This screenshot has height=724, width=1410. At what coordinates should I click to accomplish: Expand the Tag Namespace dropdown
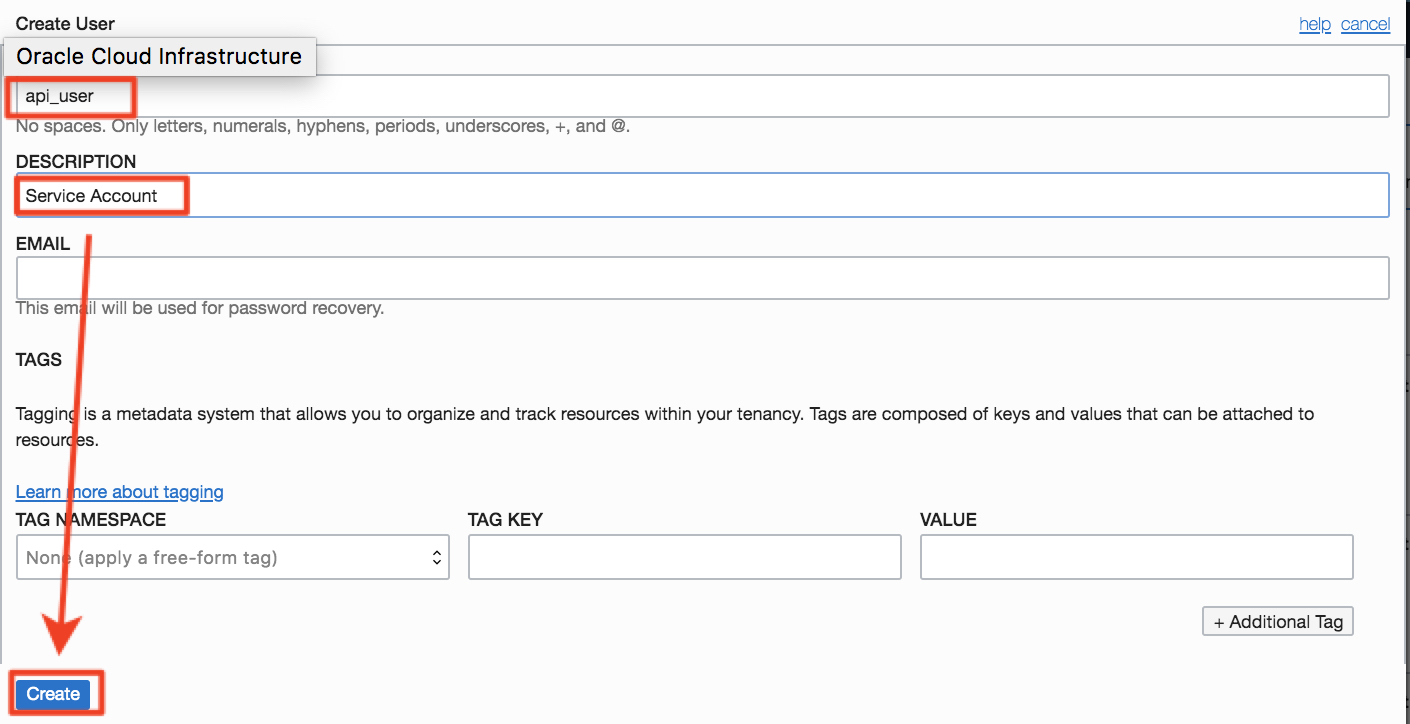tap(232, 558)
